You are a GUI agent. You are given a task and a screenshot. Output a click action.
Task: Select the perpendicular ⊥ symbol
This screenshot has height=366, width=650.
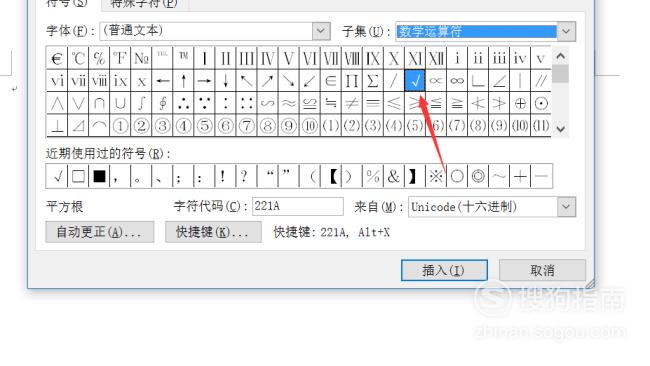(57, 126)
